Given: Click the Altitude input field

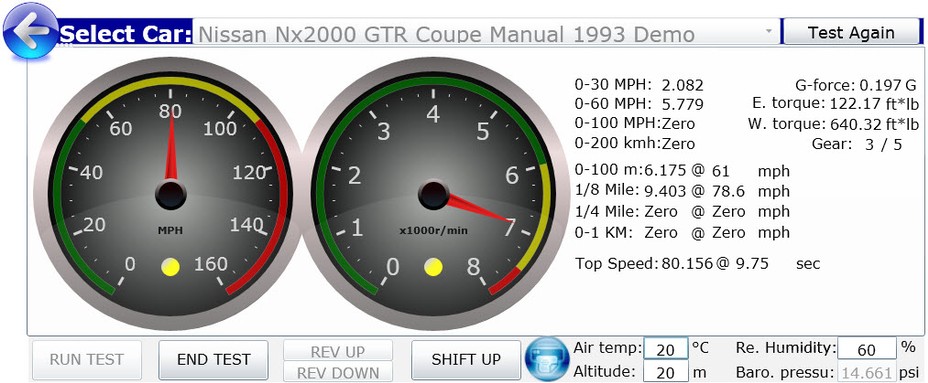Looking at the screenshot, I should (666, 372).
